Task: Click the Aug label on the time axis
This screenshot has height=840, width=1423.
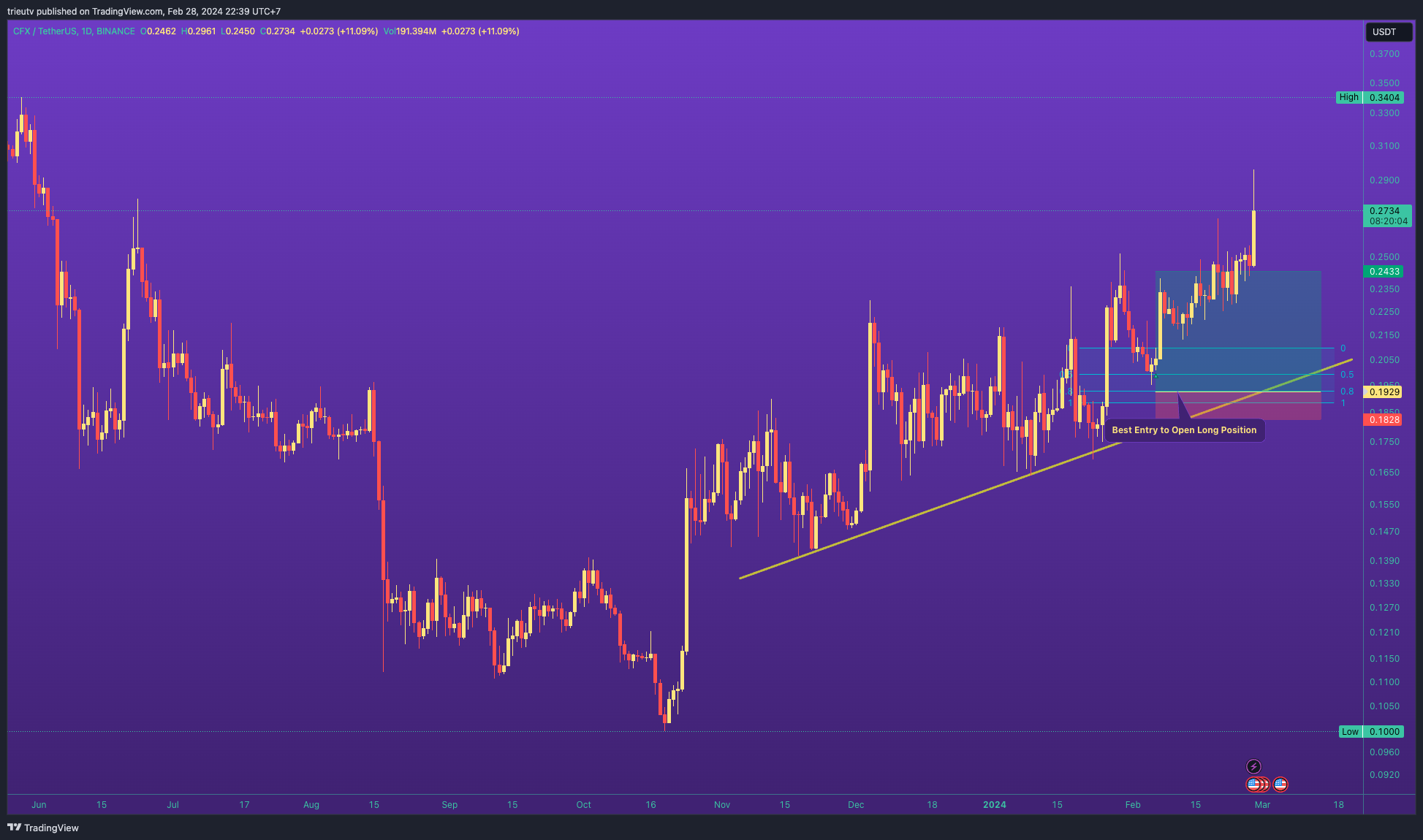Action: (x=311, y=805)
